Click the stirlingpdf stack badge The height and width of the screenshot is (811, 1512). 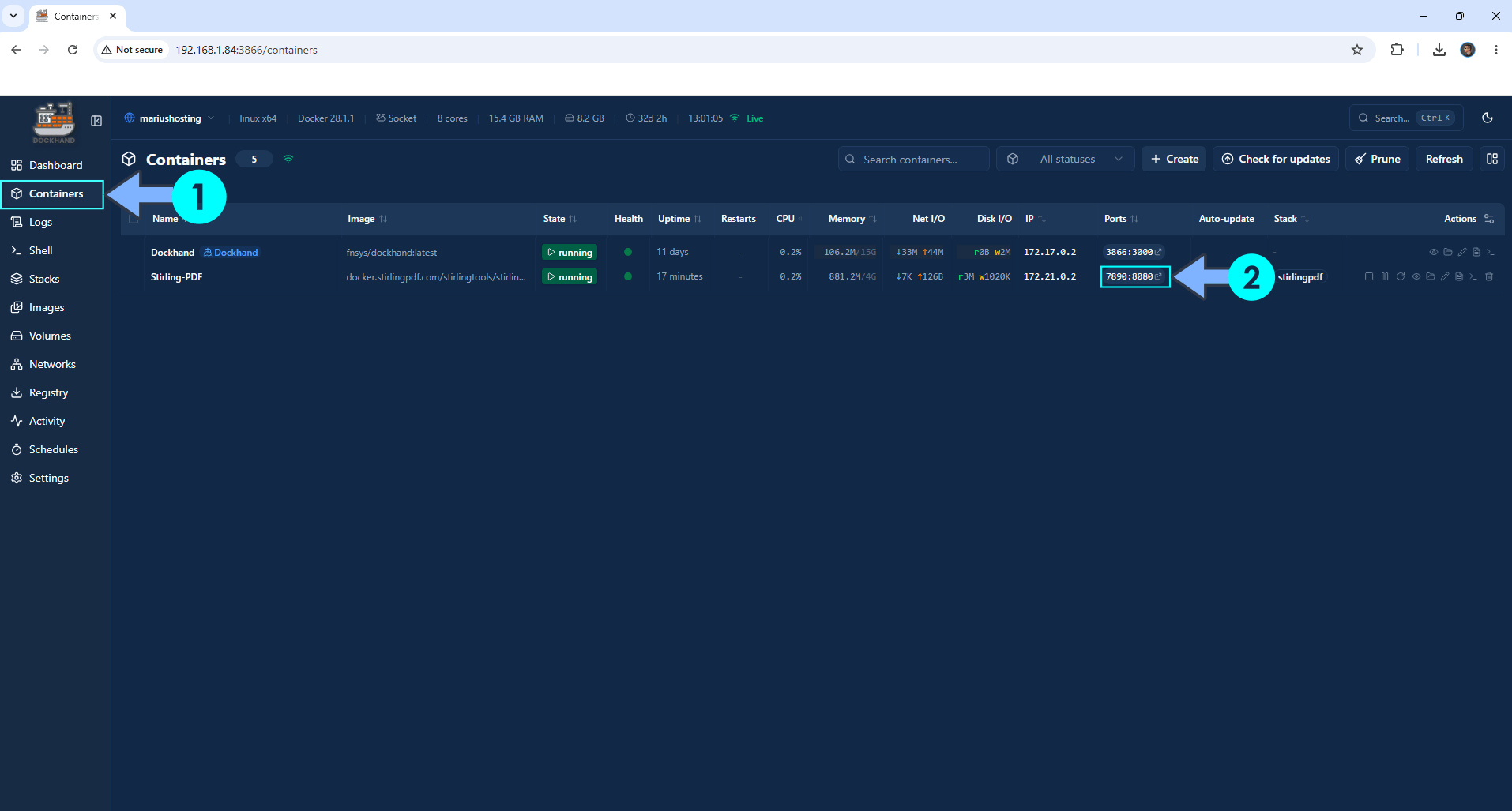point(1300,277)
